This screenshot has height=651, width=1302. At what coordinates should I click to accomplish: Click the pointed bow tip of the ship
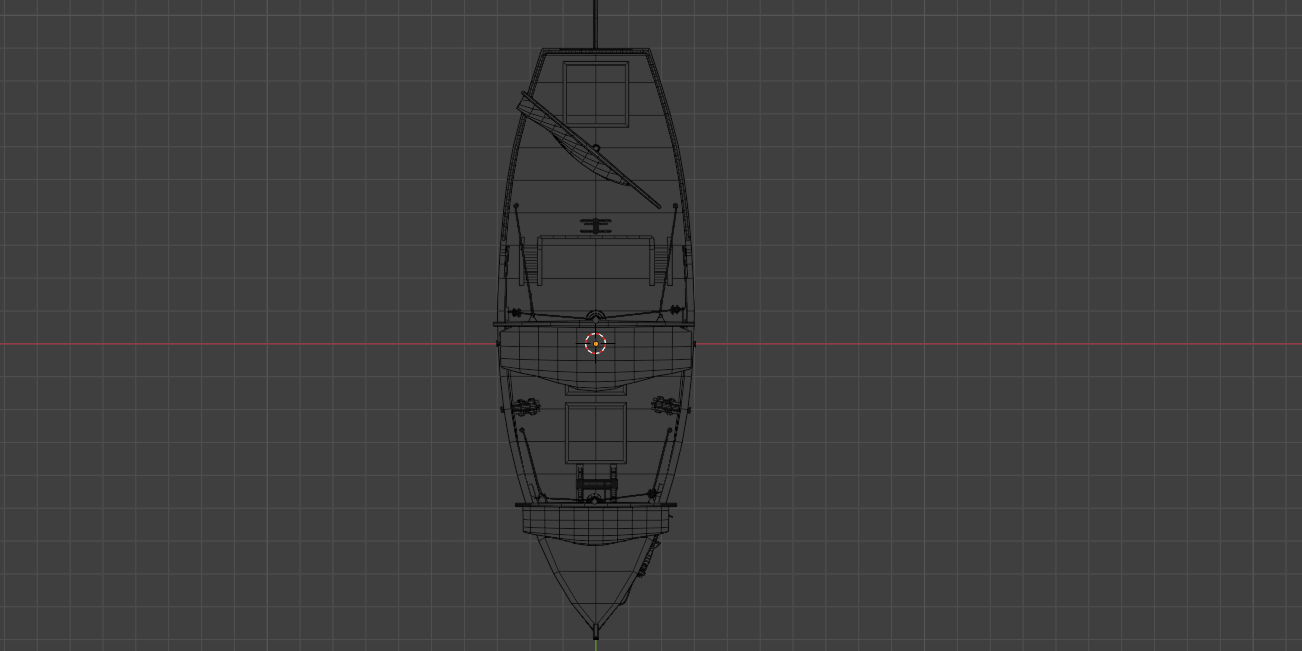click(x=596, y=630)
